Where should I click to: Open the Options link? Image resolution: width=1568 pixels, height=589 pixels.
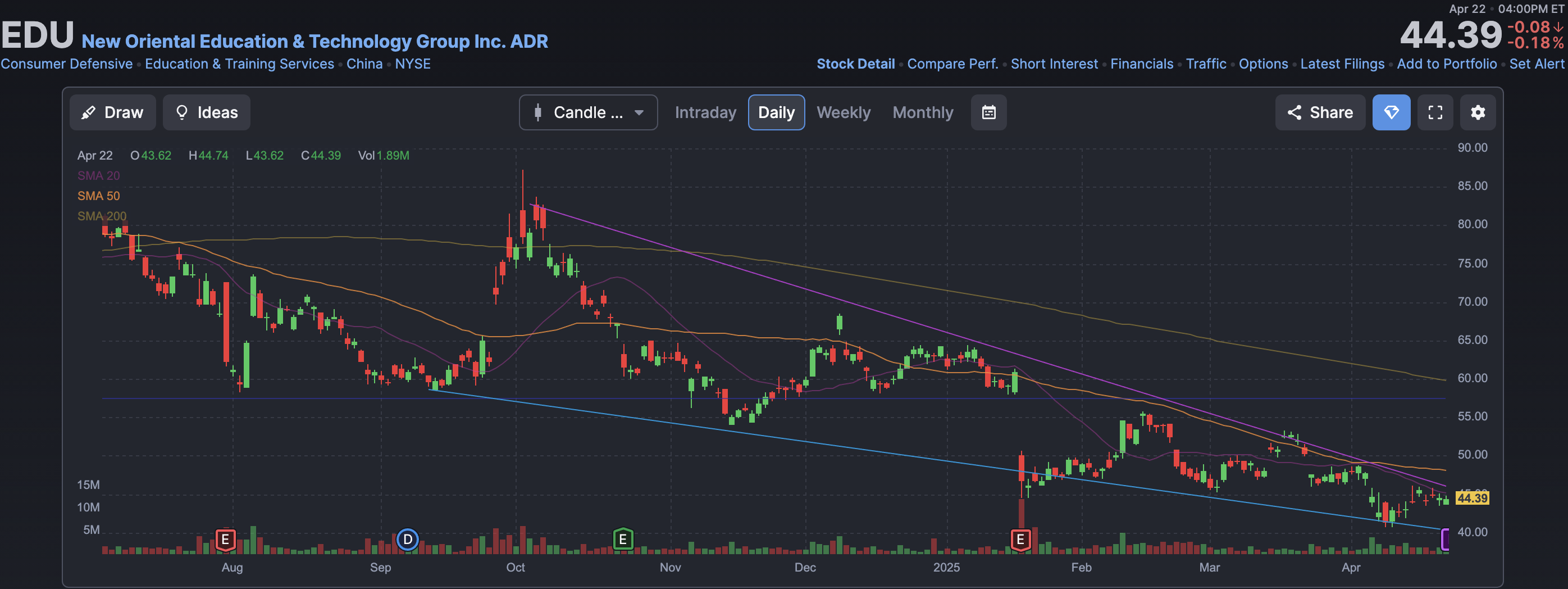1263,64
